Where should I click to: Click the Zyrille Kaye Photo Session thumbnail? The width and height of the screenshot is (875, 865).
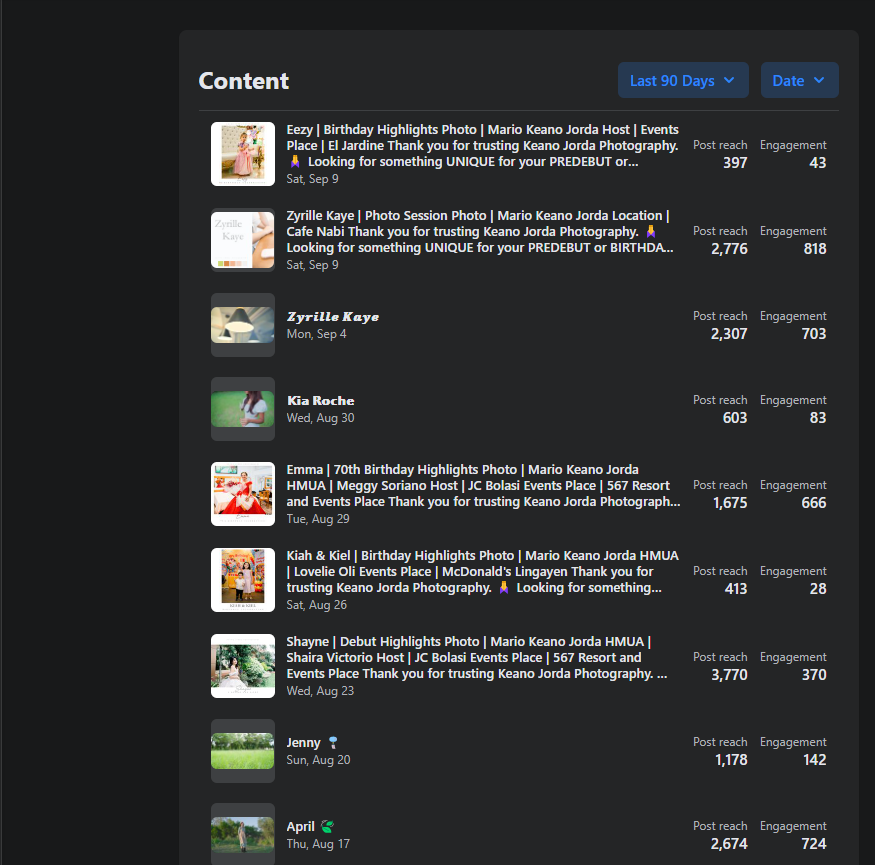[x=243, y=240]
